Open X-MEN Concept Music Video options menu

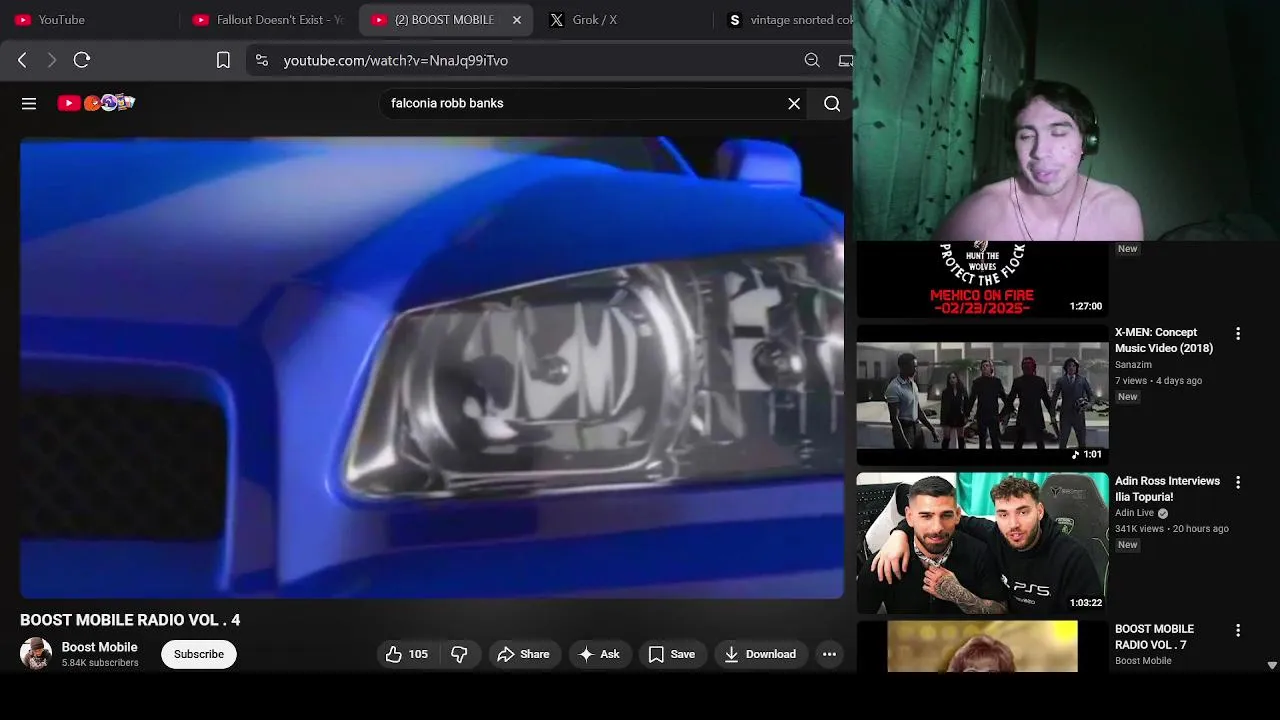[x=1238, y=334]
